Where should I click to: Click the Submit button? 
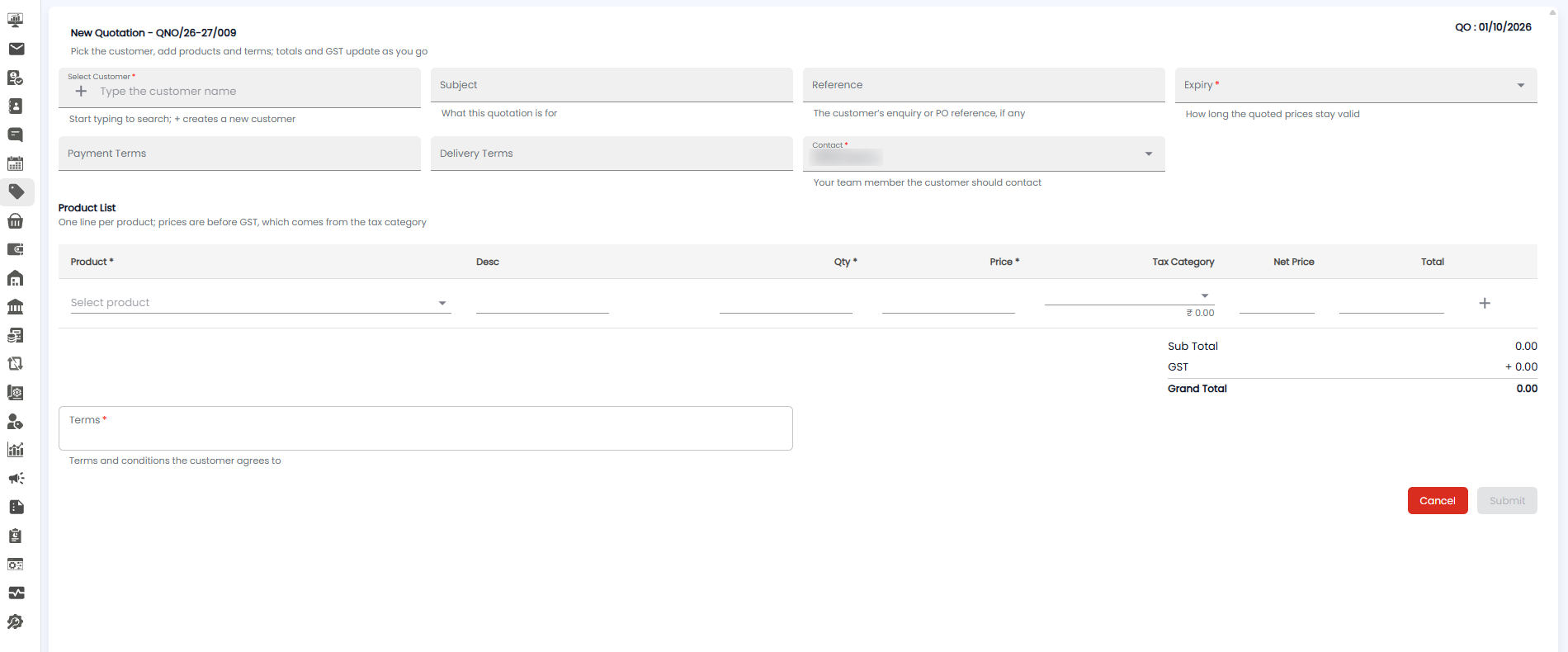(x=1507, y=500)
